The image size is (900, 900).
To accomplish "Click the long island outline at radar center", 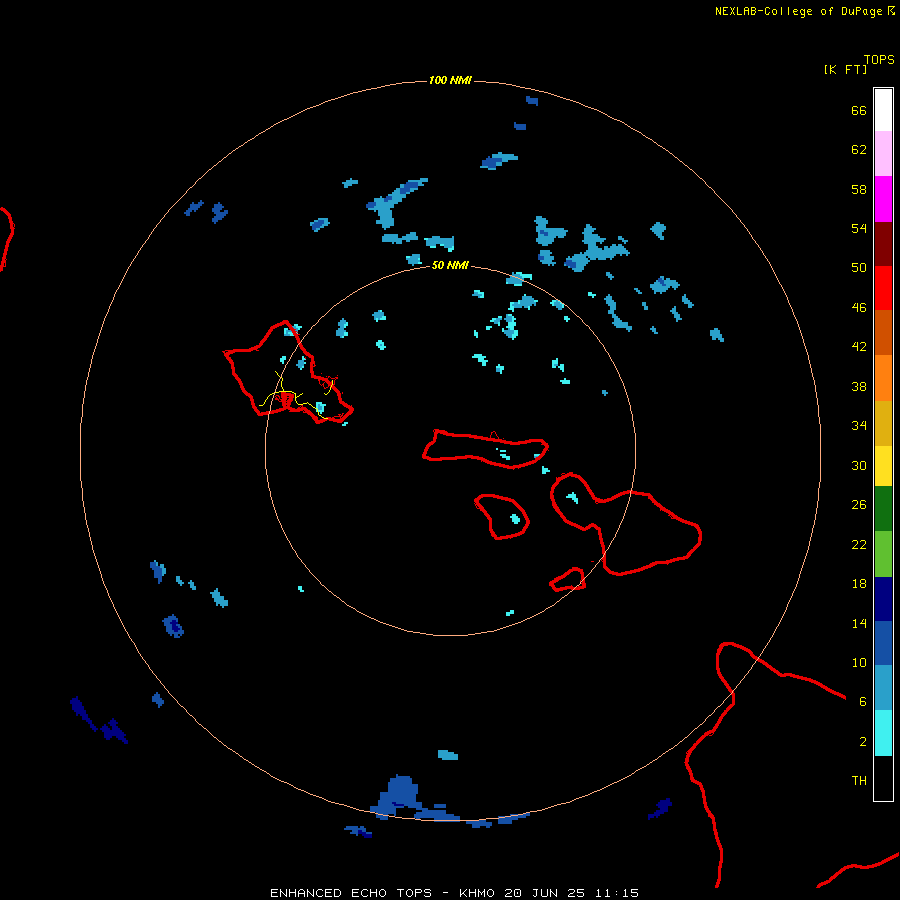I will (x=486, y=449).
